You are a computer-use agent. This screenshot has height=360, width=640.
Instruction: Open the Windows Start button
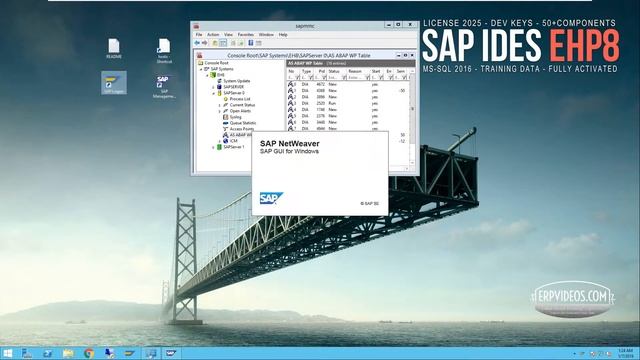(7, 353)
